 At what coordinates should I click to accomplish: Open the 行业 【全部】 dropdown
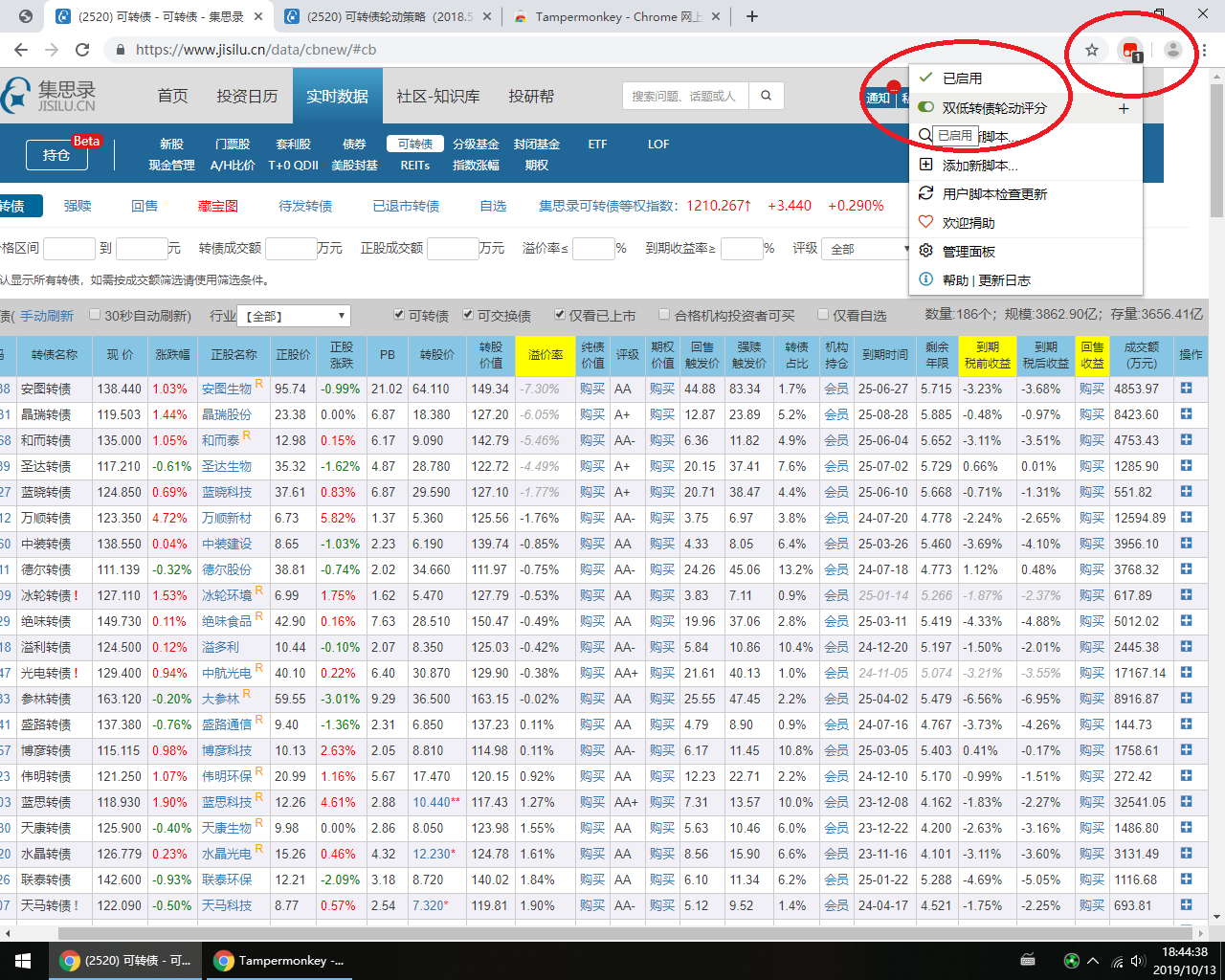[x=295, y=316]
